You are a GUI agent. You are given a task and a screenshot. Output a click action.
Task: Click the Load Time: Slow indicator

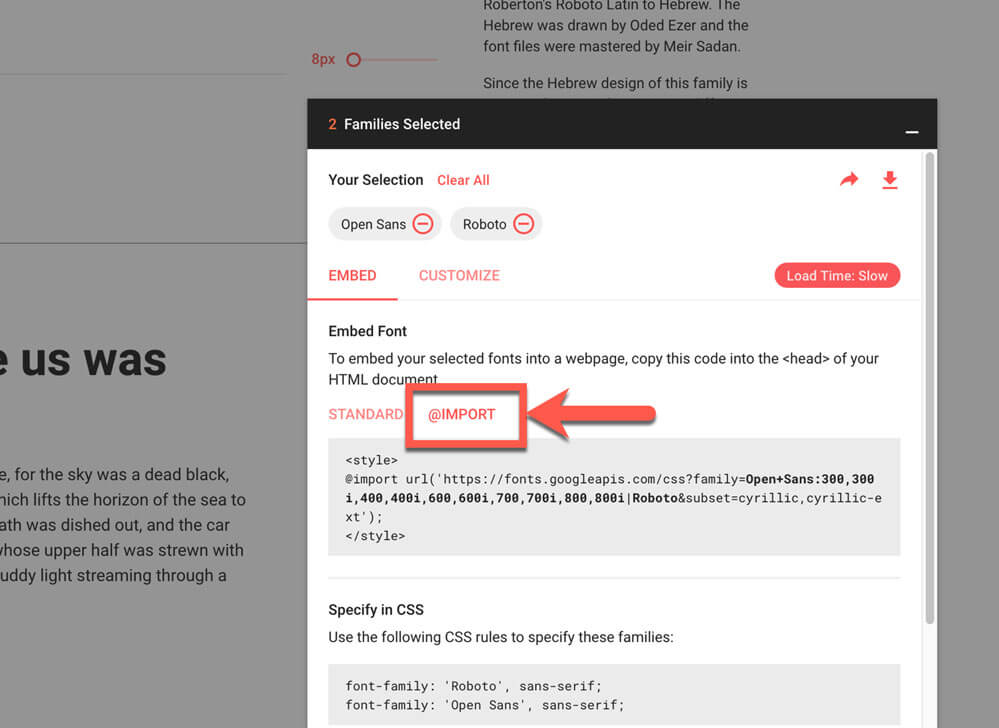coord(837,274)
